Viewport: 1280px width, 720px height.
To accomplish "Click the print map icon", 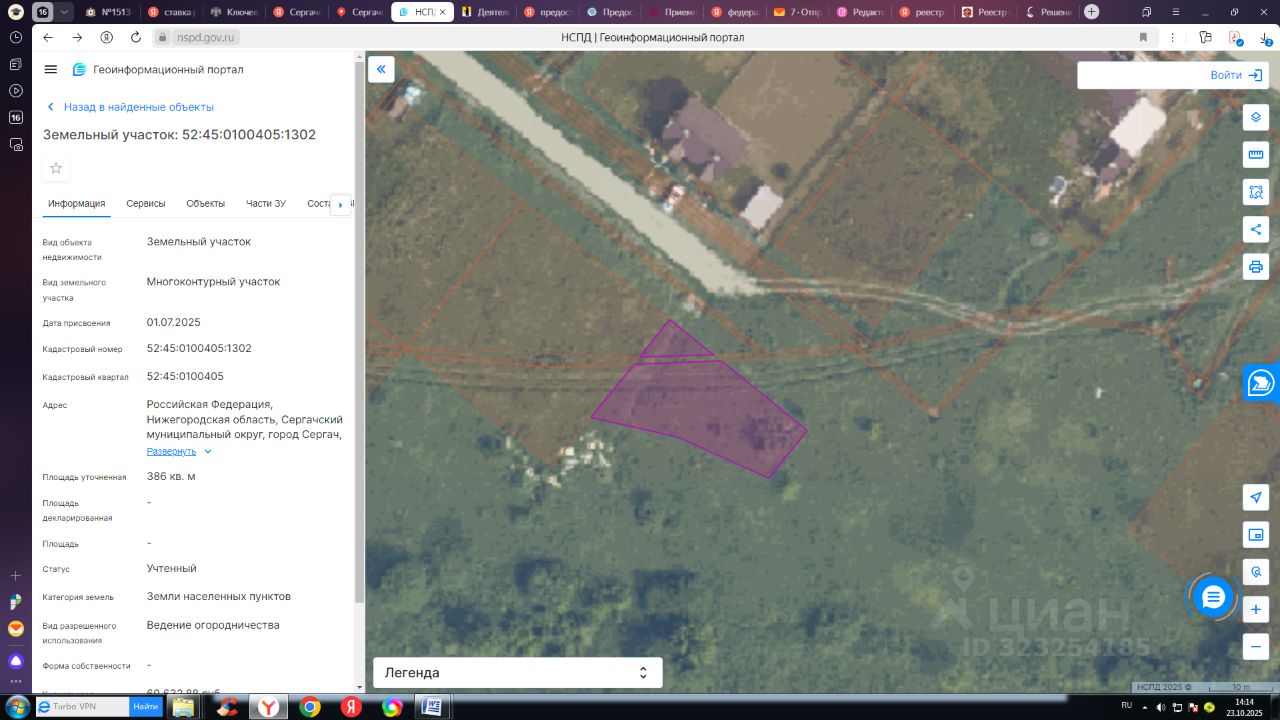I will pos(1256,267).
